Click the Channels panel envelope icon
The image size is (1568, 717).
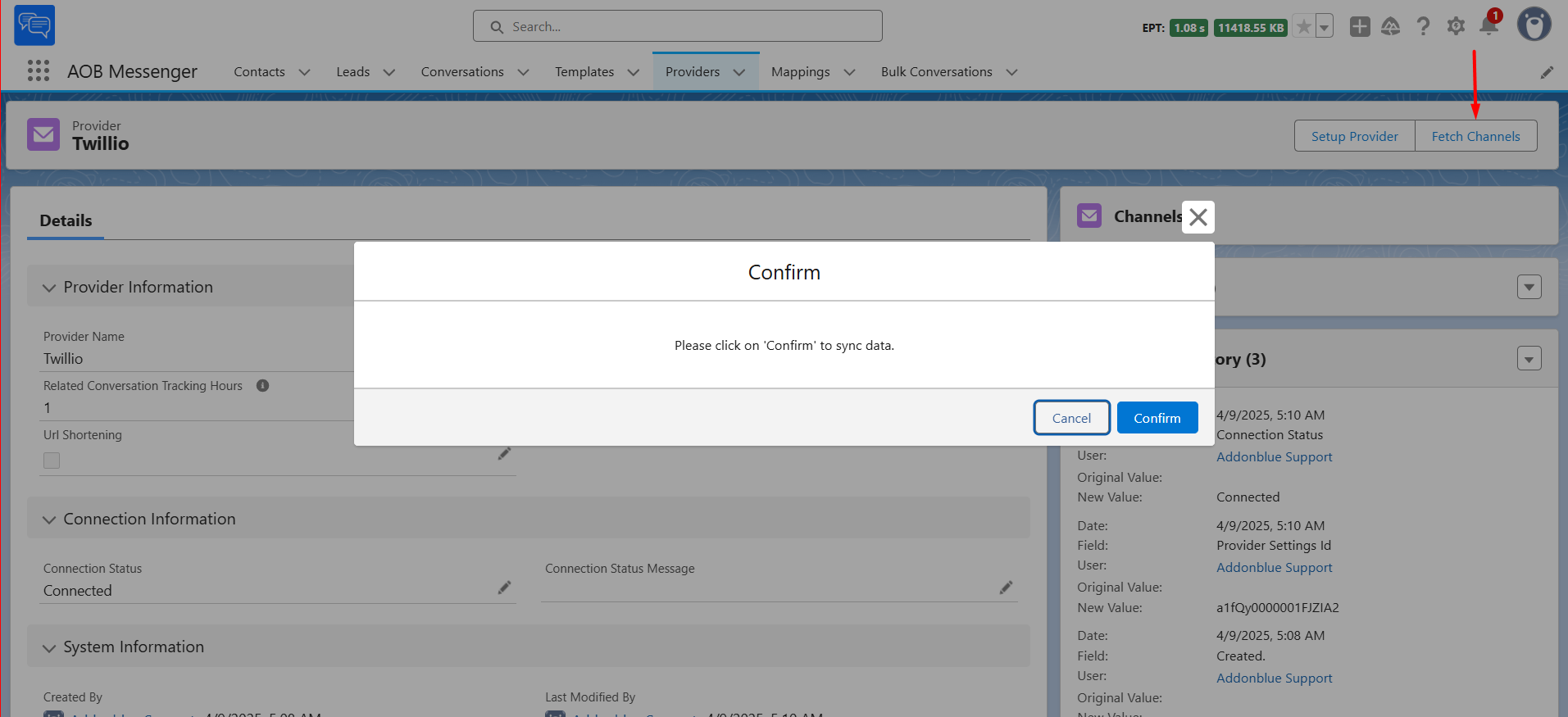[x=1089, y=216]
